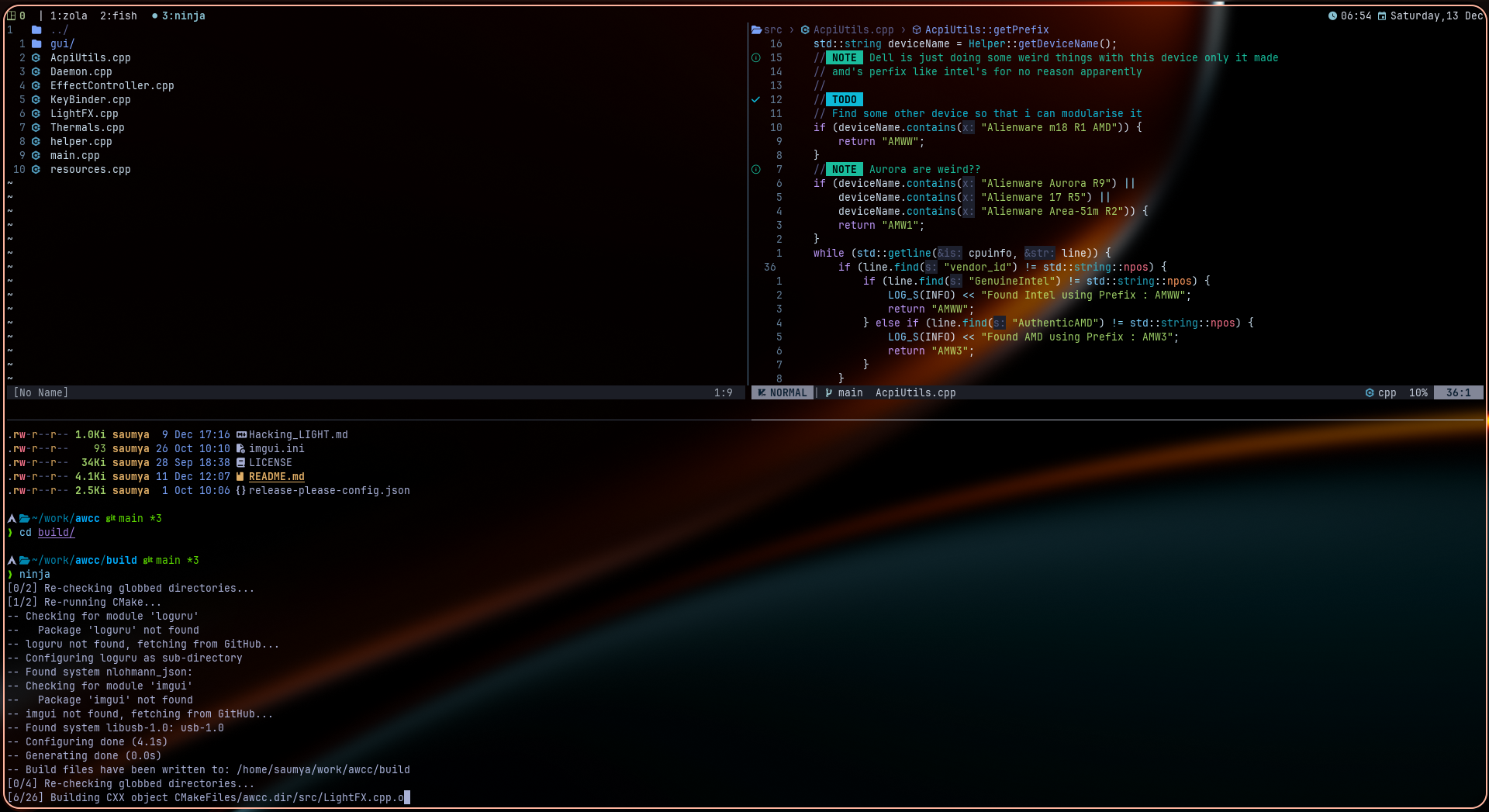The height and width of the screenshot is (812, 1489).
Task: Open the gui/ folder icon in file list
Action: (36, 43)
